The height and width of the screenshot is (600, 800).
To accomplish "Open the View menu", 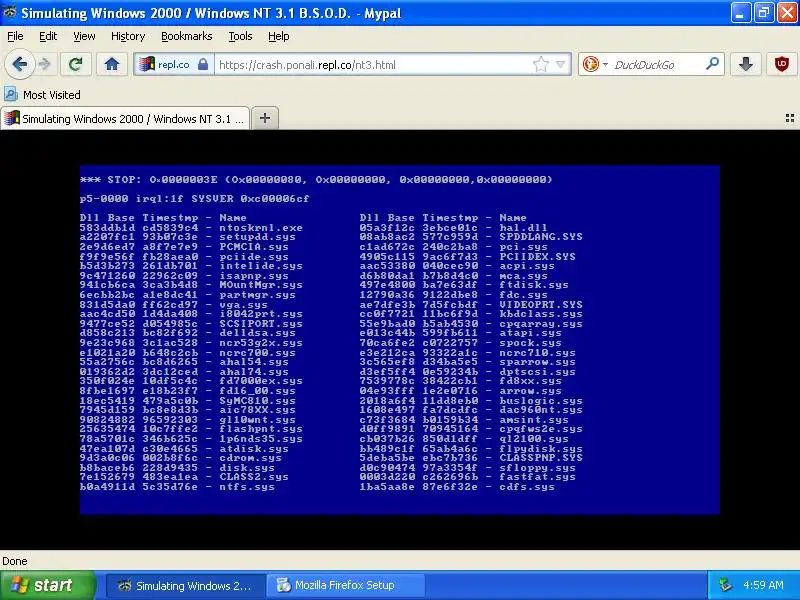I will coord(84,36).
